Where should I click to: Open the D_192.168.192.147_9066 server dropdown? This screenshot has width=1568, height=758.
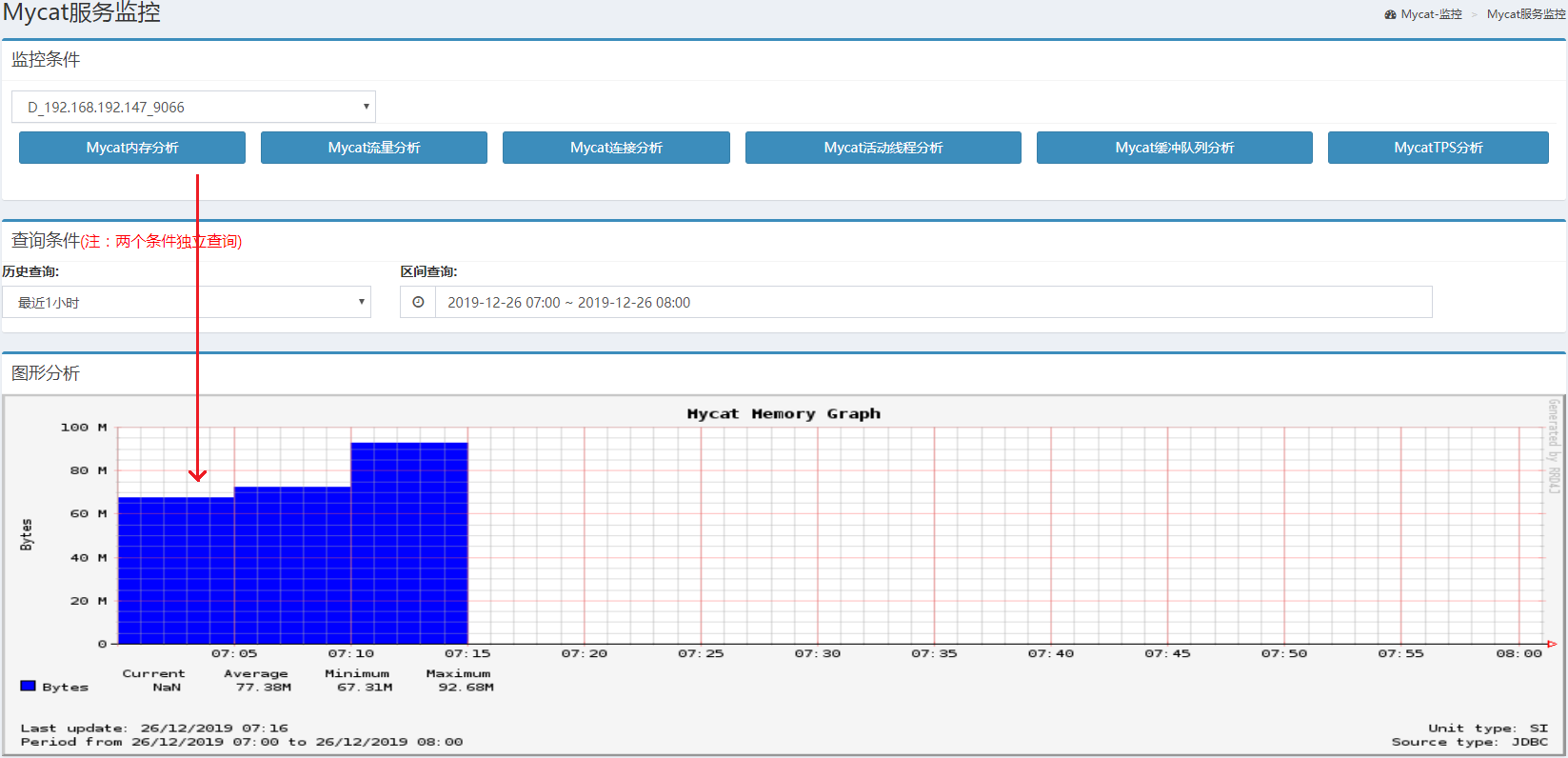(193, 107)
